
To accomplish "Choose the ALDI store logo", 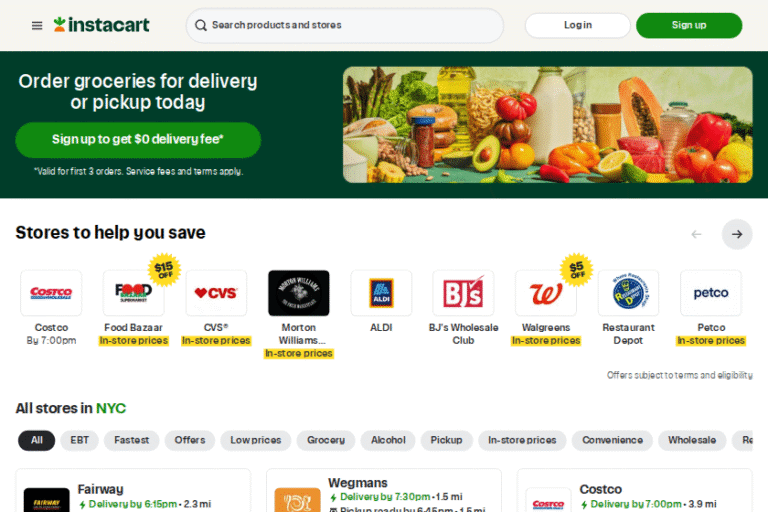I will [381, 293].
